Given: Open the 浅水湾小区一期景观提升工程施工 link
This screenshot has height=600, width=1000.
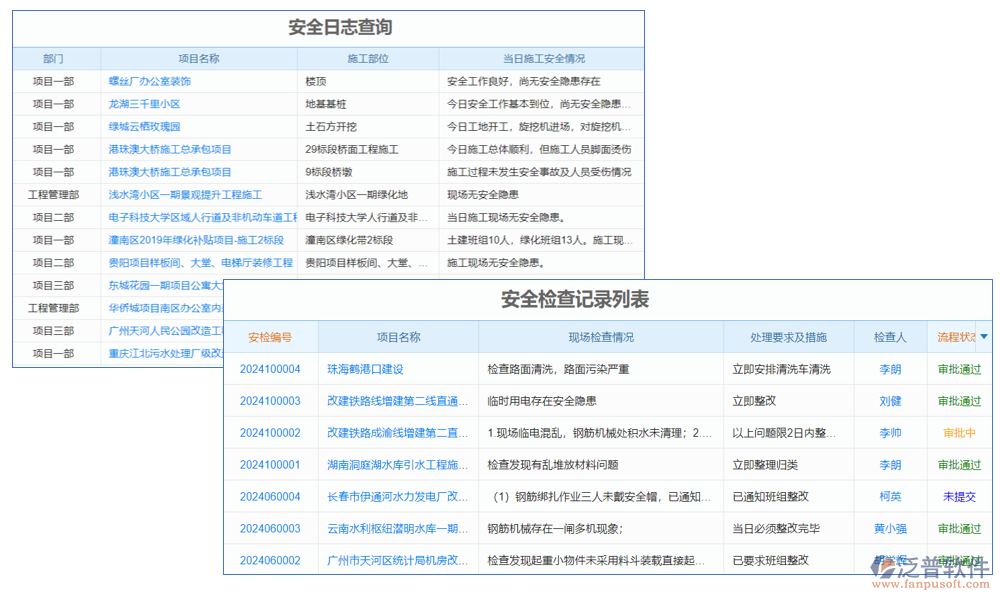Looking at the screenshot, I should [184, 194].
